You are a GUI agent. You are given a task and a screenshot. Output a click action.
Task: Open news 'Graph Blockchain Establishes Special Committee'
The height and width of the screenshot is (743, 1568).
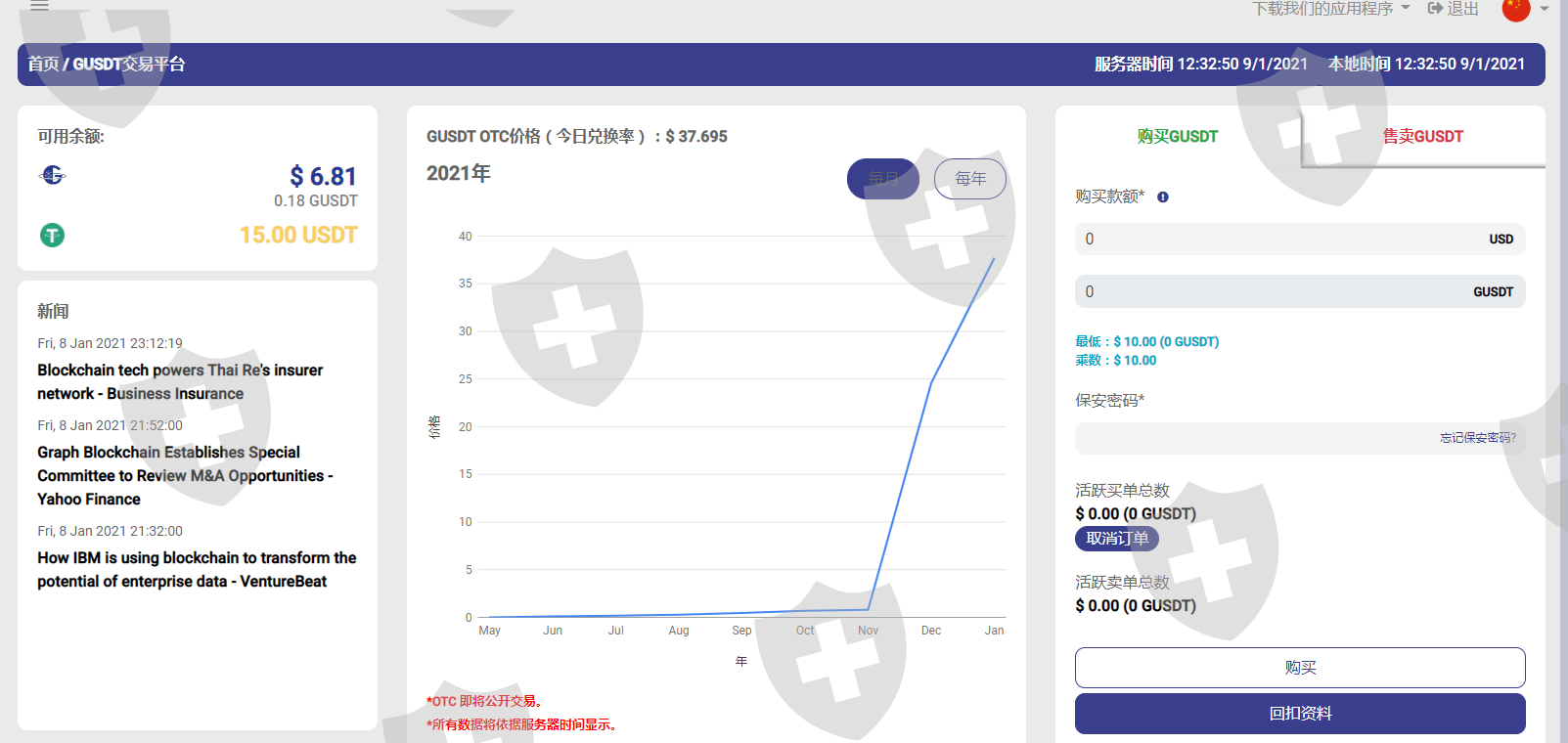pyautogui.click(x=186, y=476)
